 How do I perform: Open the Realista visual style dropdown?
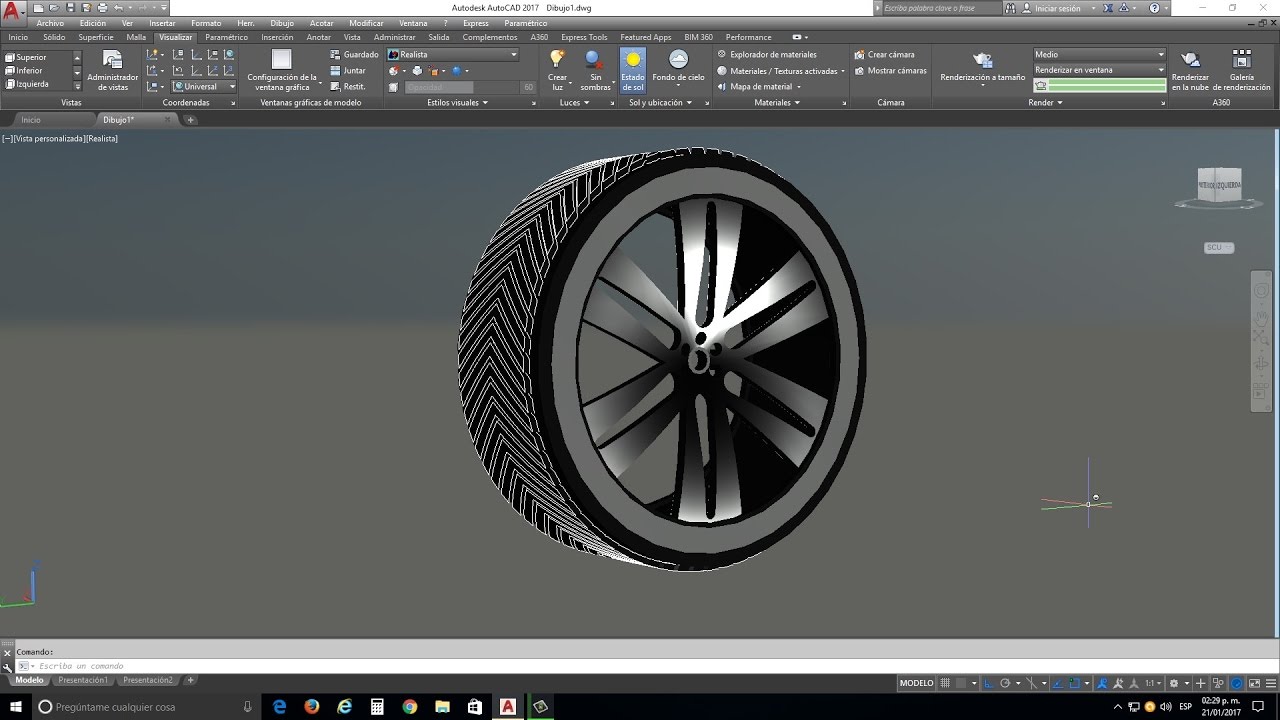(x=453, y=55)
